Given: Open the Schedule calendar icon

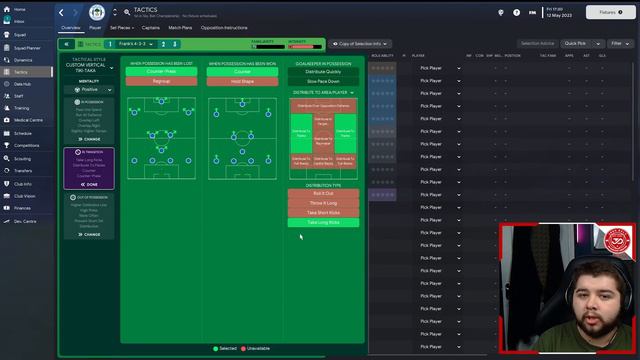Looking at the screenshot, I should [7, 133].
